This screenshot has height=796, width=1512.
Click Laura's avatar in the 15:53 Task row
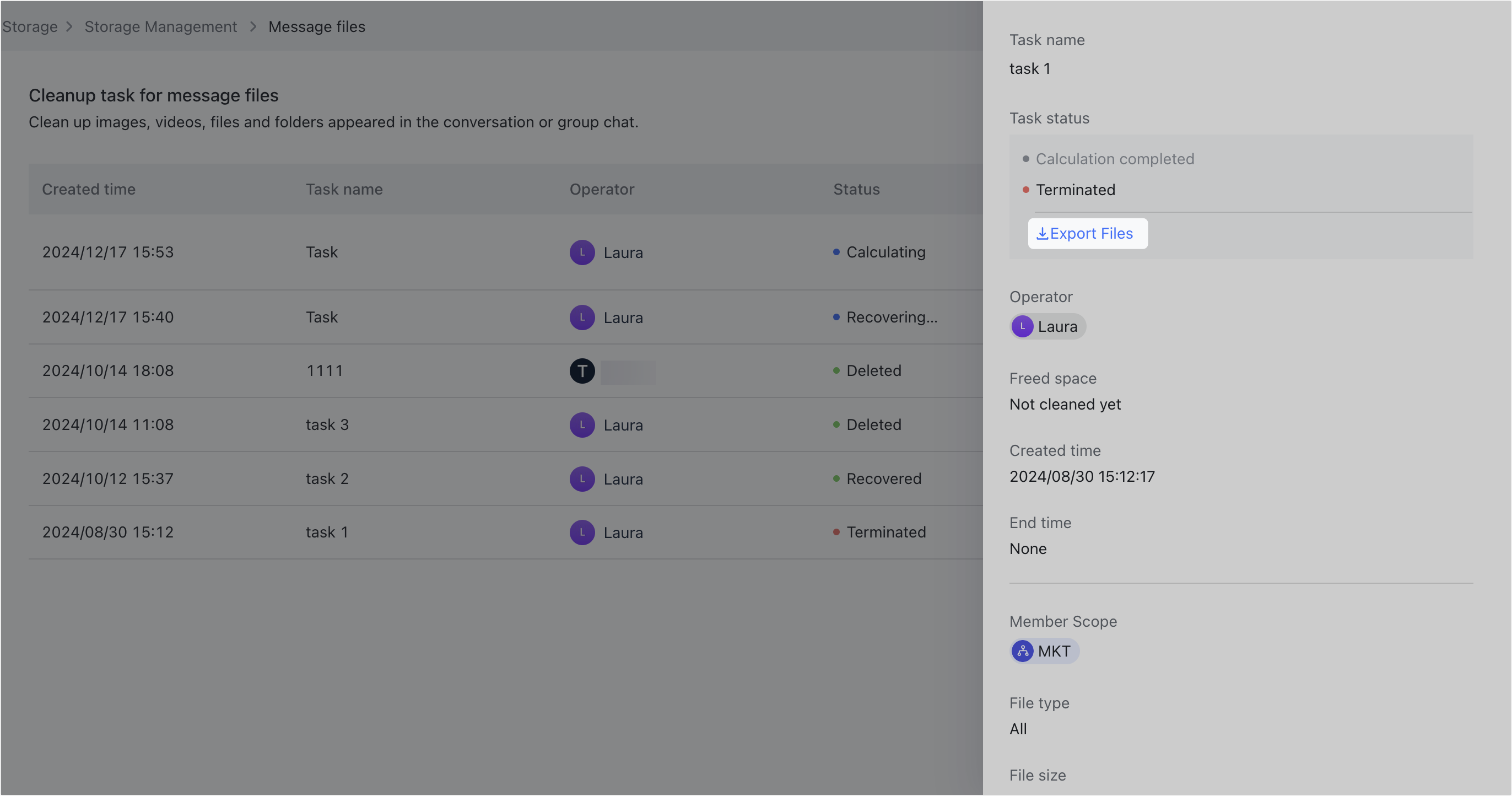click(x=582, y=252)
